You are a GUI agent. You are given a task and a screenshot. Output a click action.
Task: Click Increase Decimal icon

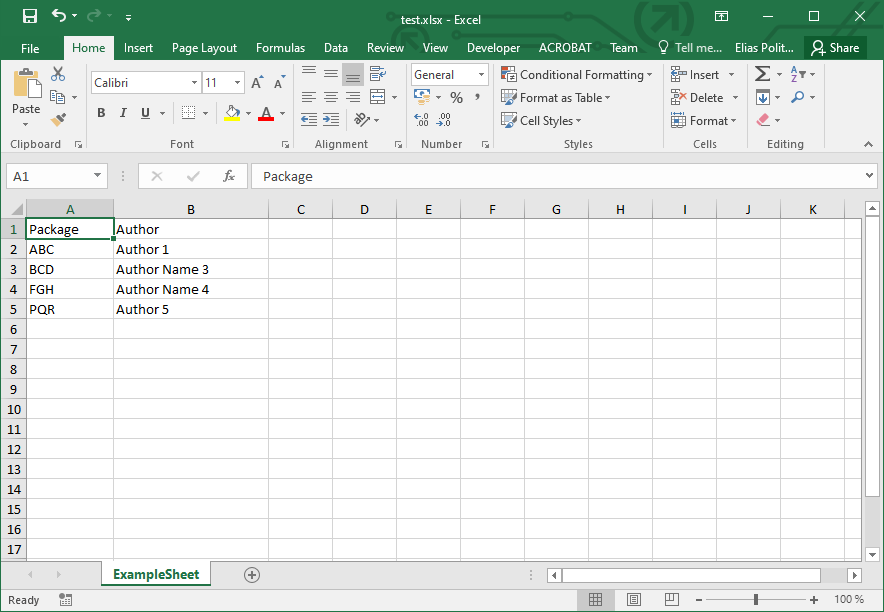(x=421, y=119)
